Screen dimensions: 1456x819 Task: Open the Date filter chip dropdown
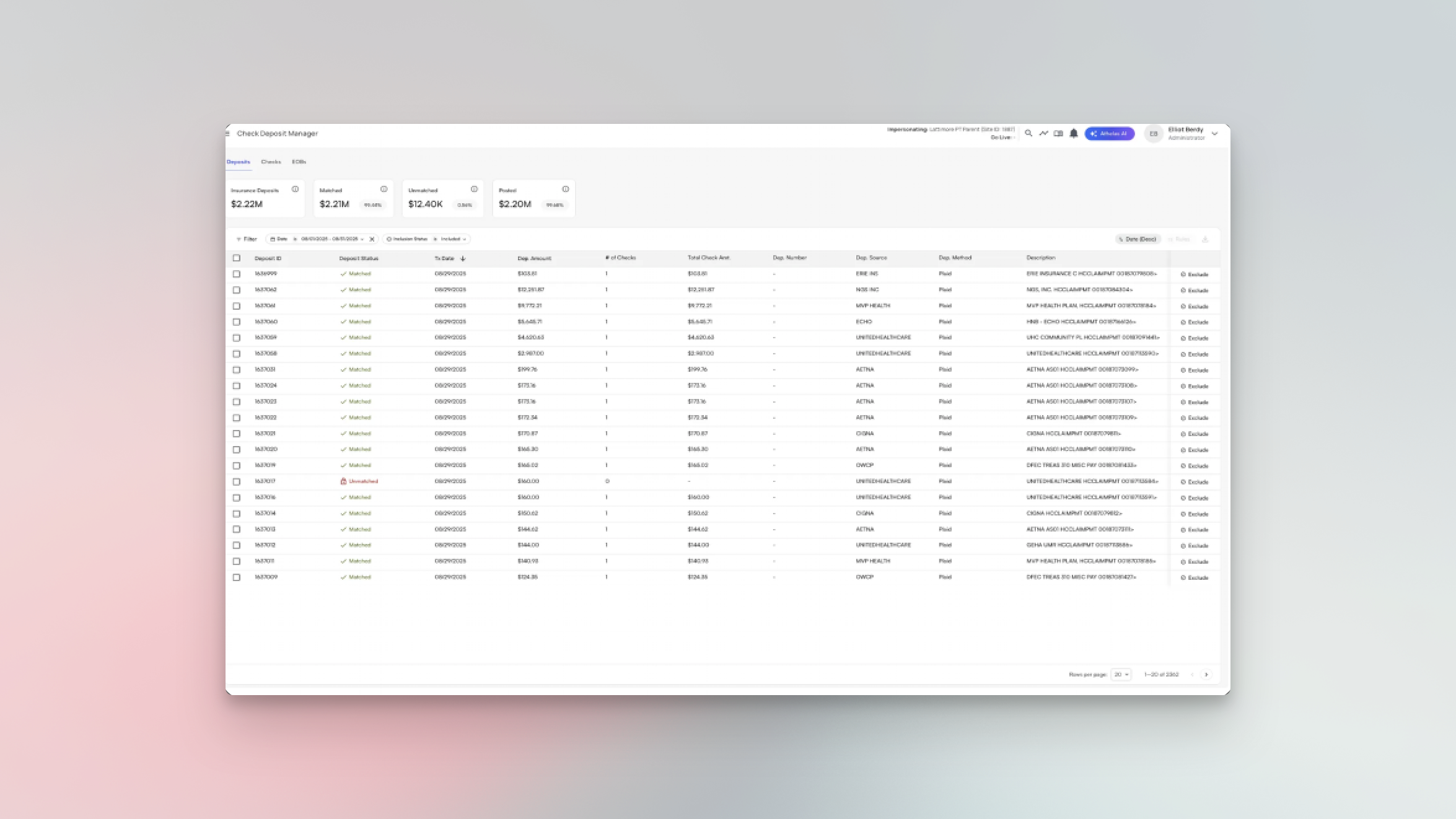click(x=361, y=239)
